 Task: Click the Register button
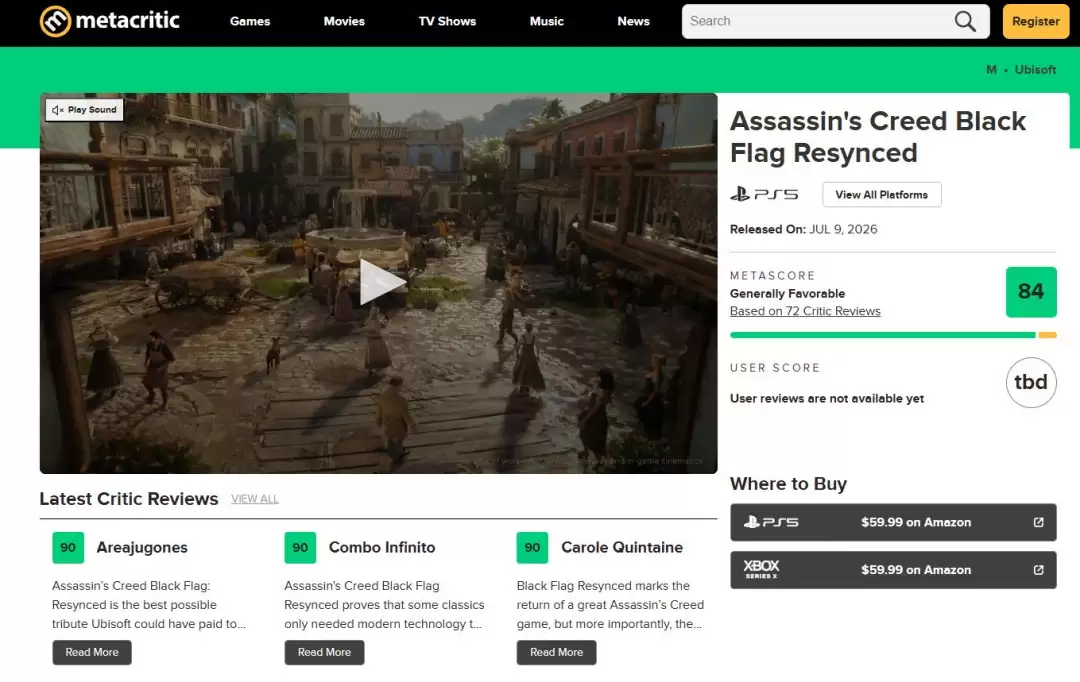pos(1035,21)
